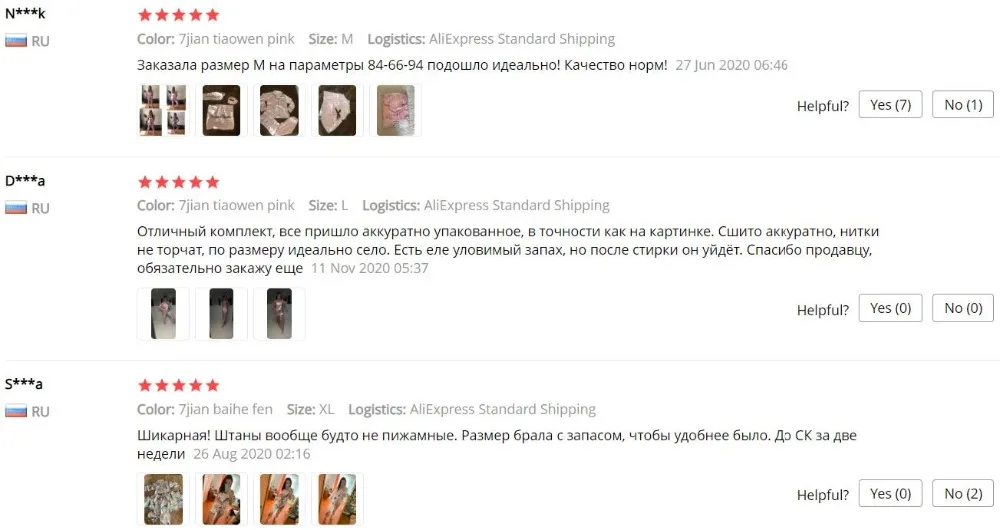Open third photo in D***a's review
The image size is (1000, 530).
pos(279,314)
